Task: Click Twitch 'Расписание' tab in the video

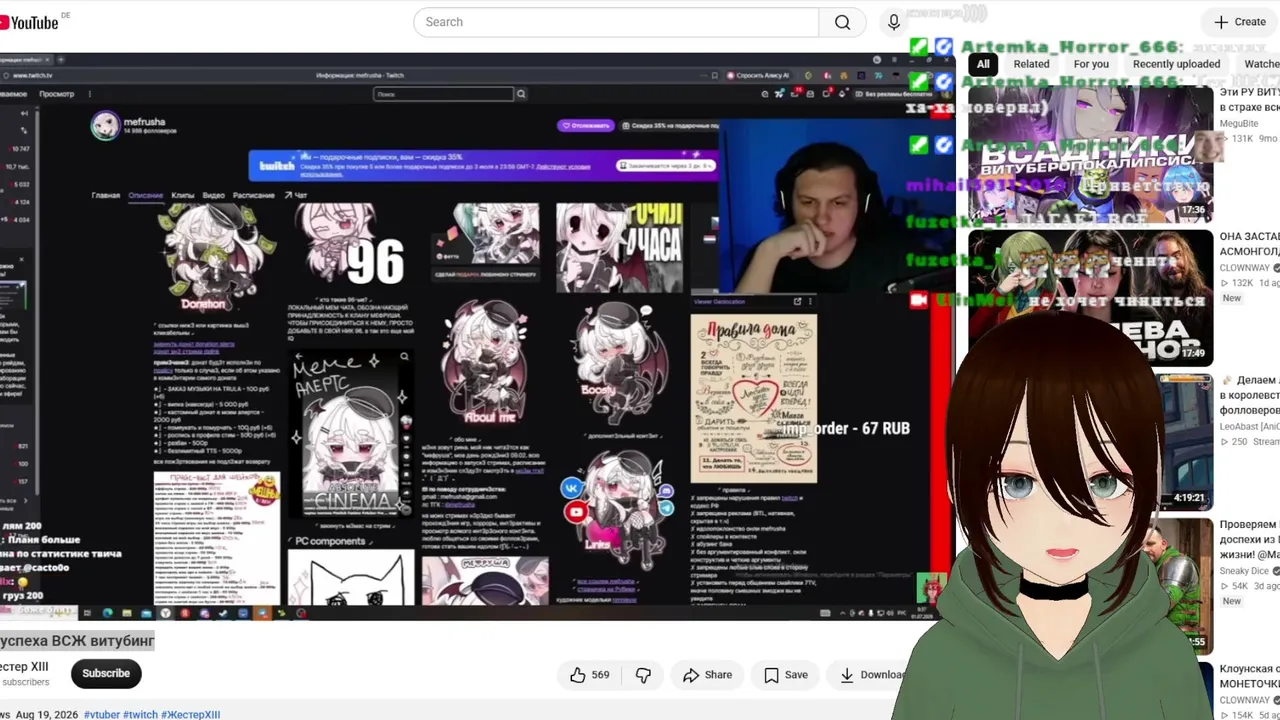Action: 253,195
